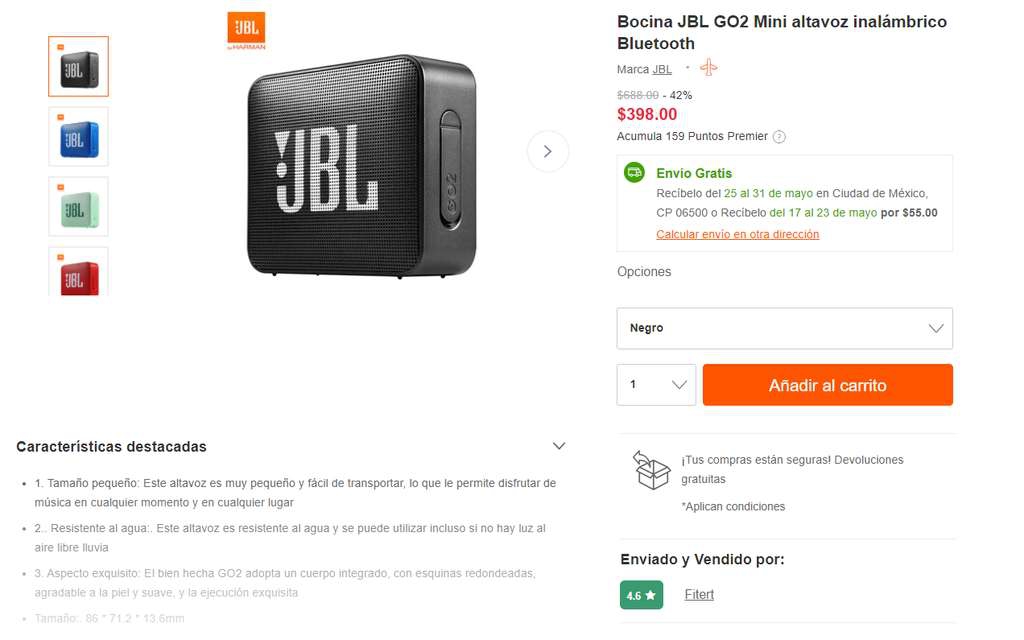Click the main JBL speaker product image

(x=361, y=165)
